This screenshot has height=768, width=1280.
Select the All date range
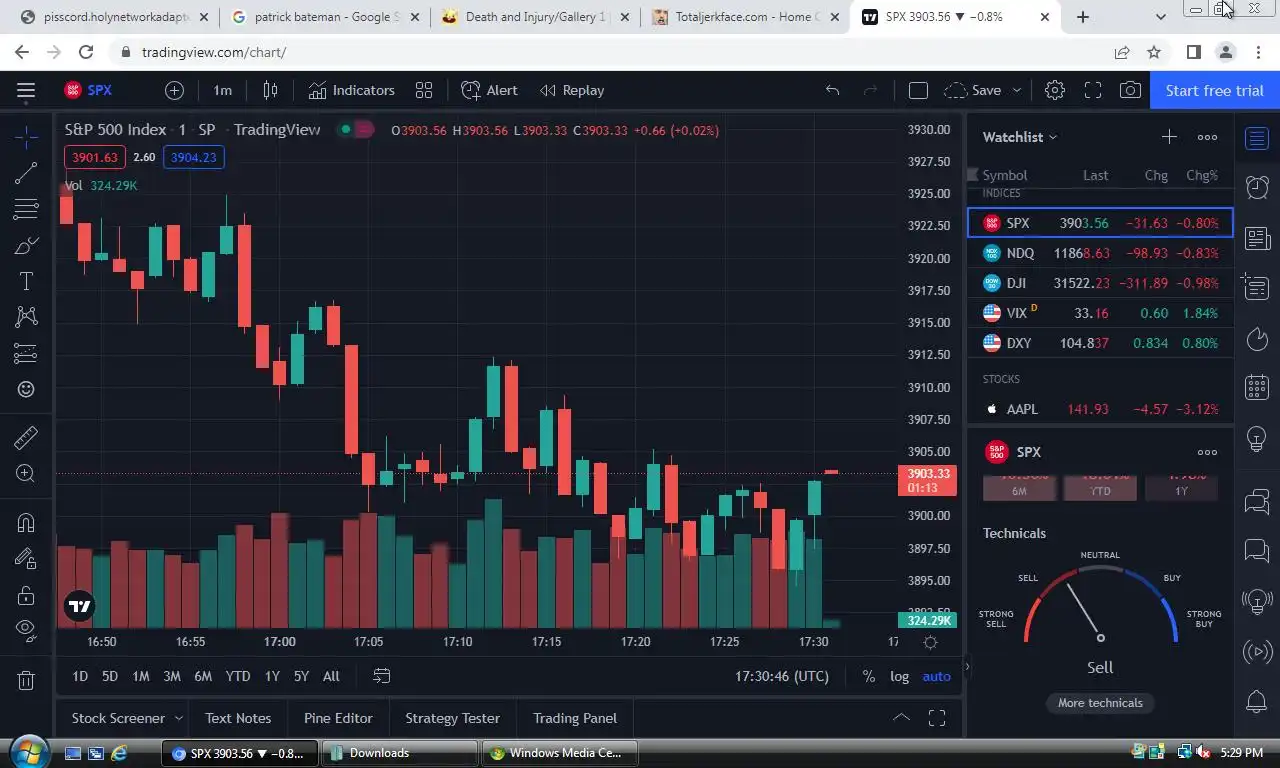tap(331, 676)
